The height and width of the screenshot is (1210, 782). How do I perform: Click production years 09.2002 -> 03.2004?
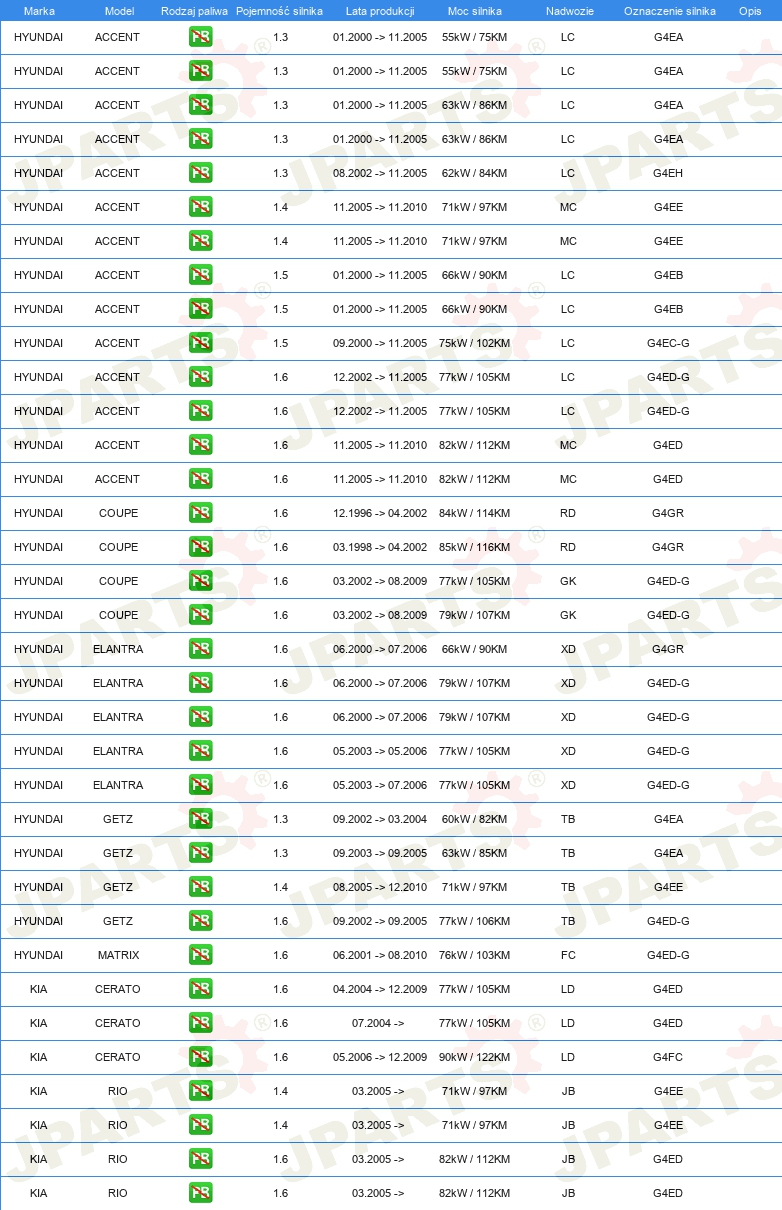pyautogui.click(x=380, y=819)
